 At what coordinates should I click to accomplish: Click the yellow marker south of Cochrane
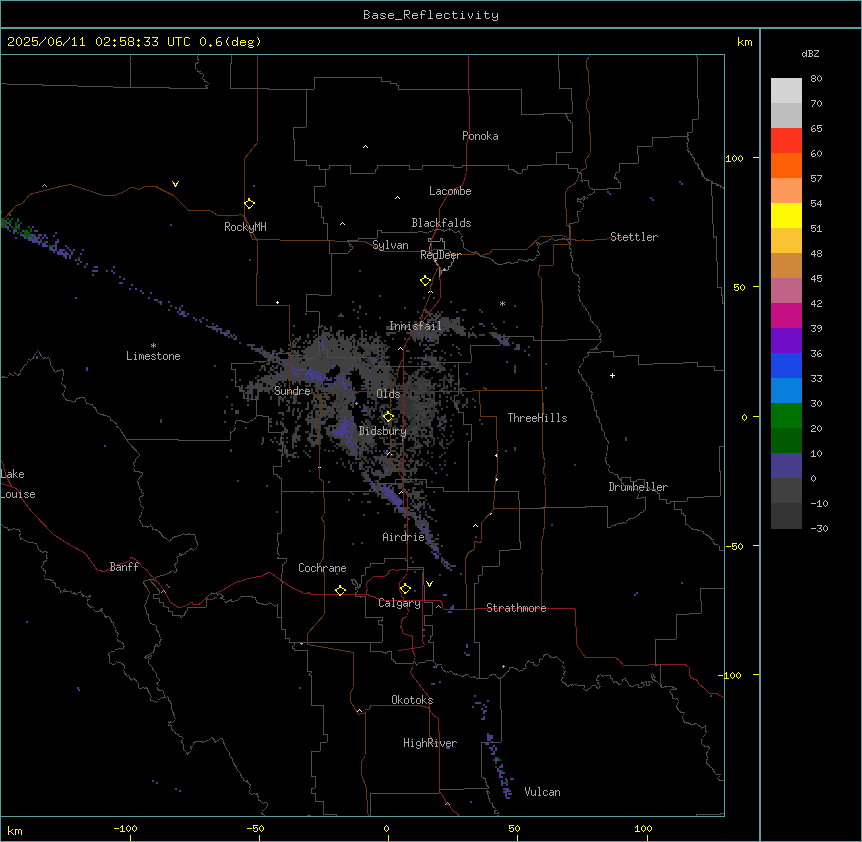pos(340,590)
